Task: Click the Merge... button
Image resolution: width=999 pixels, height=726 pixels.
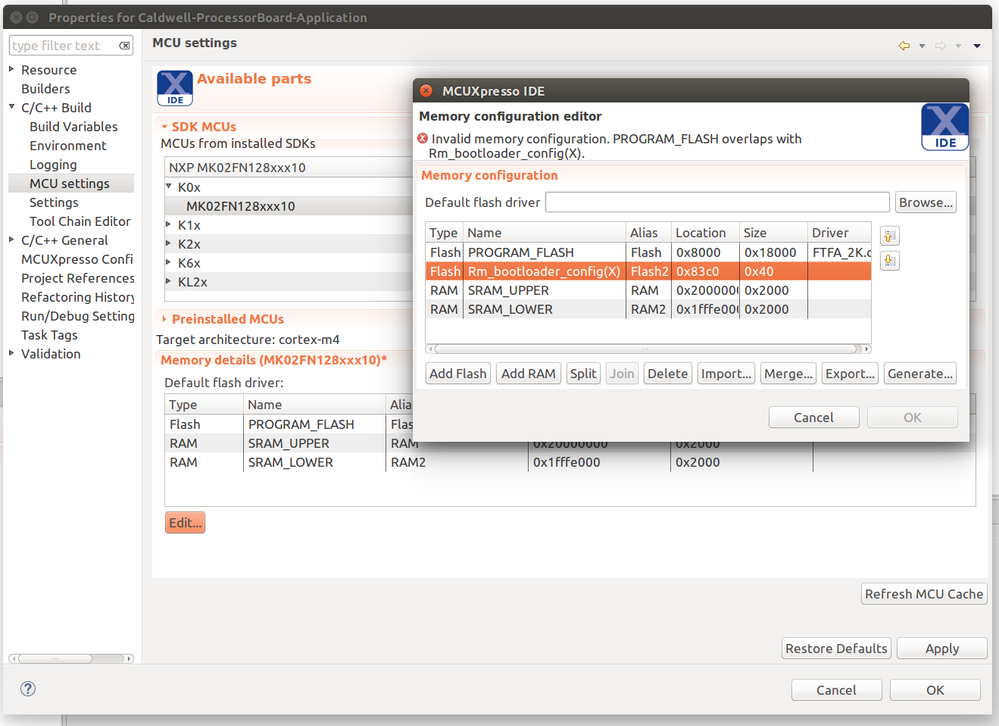Action: [x=788, y=373]
